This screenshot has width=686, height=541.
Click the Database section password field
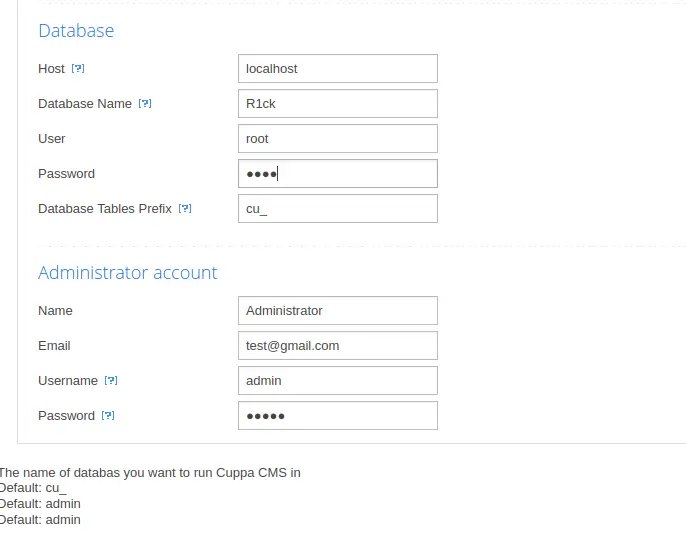tap(337, 174)
